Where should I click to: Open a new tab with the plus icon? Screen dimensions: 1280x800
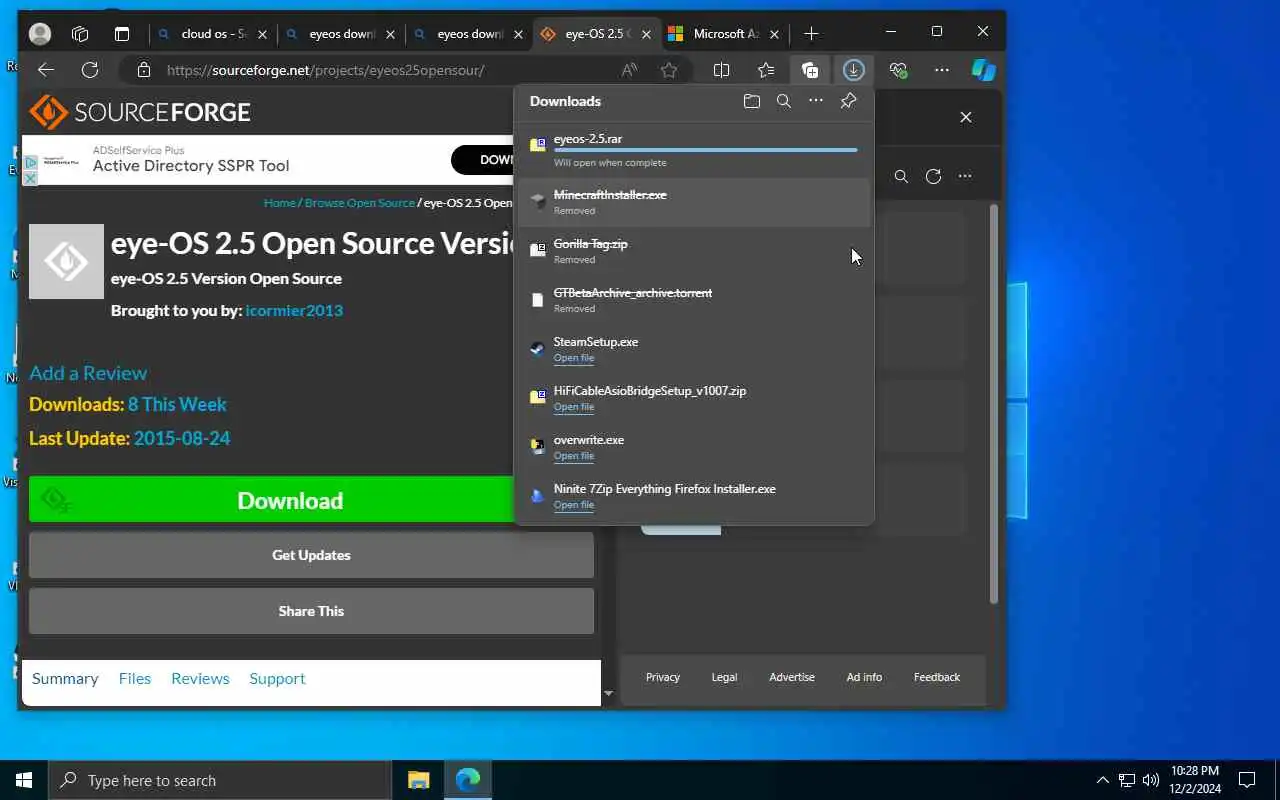click(x=811, y=34)
